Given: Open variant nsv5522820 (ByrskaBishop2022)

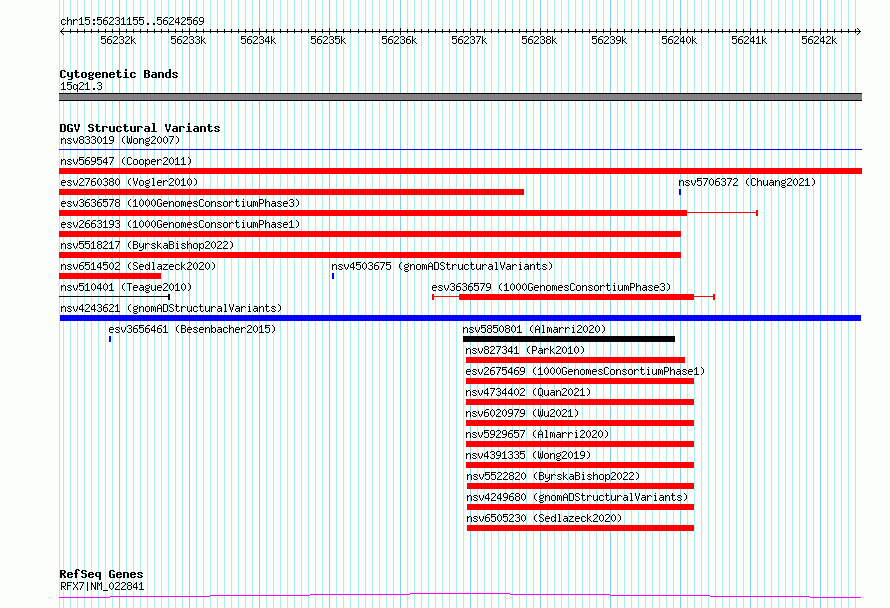Looking at the screenshot, I should click(x=553, y=476).
